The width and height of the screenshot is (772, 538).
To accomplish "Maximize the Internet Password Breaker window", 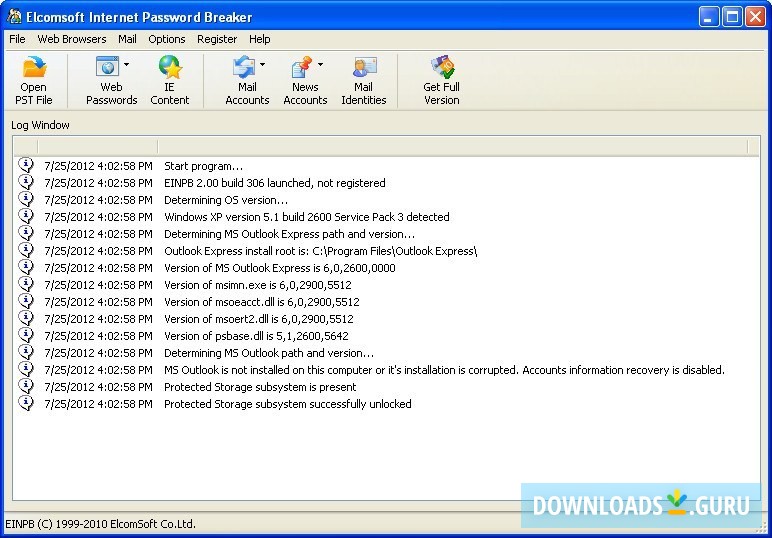I will coord(732,17).
